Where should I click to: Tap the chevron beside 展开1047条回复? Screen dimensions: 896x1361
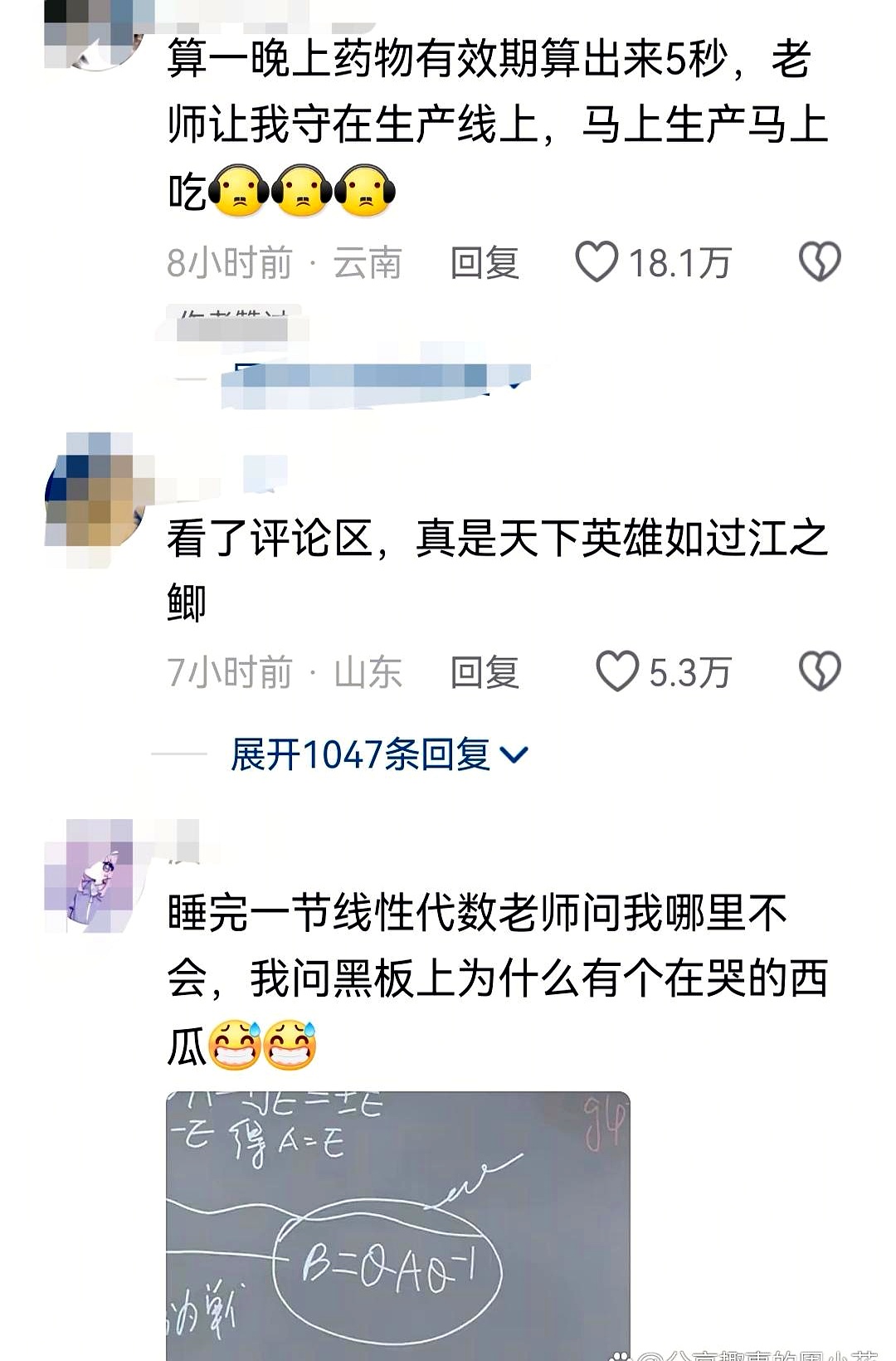[514, 755]
